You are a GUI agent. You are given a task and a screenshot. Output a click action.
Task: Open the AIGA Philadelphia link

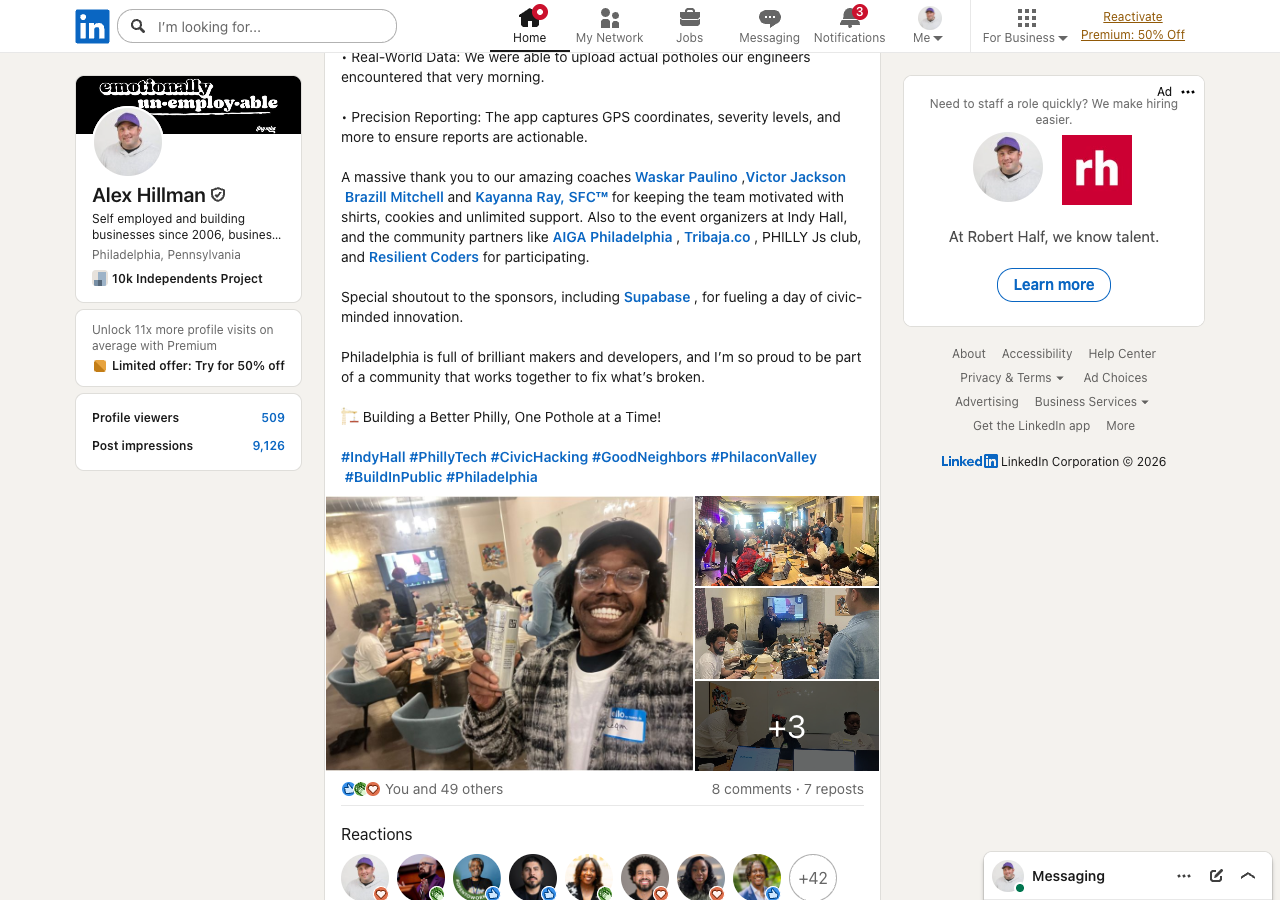tap(613, 237)
